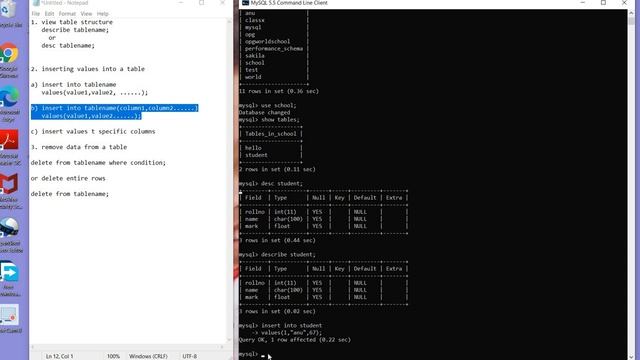Open the Help menu in Notepad
Screen dimensions: 640x360
[103, 13]
